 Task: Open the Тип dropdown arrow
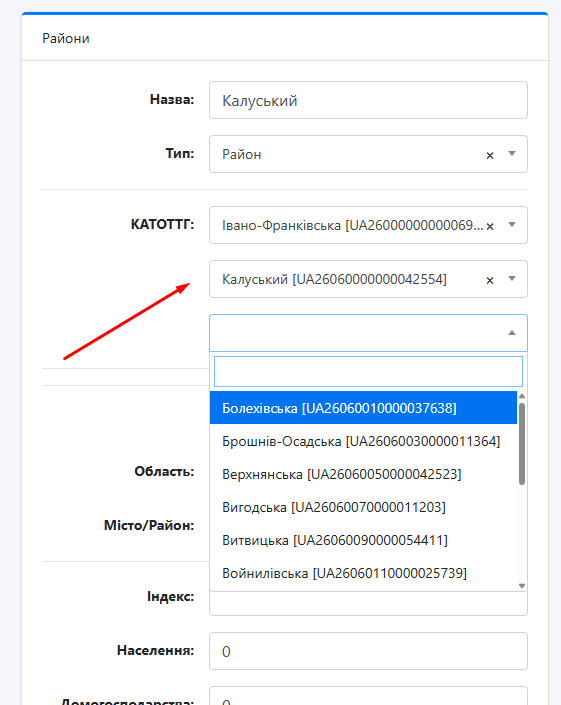tap(512, 154)
